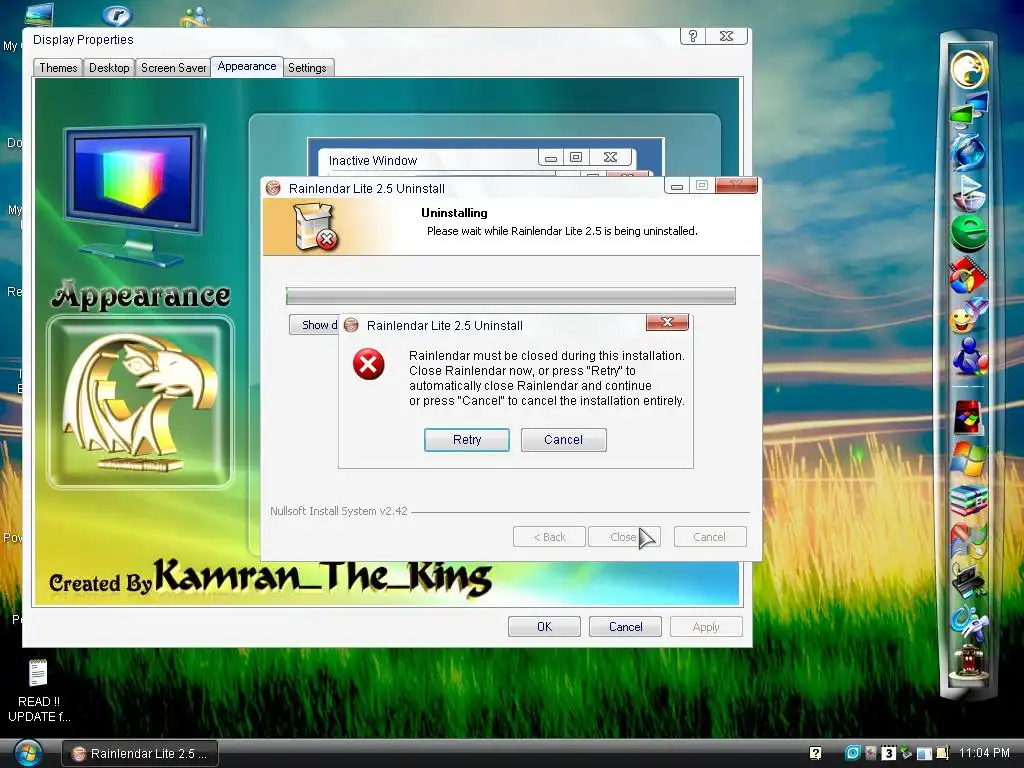Click the red error X icon in the dialog
This screenshot has height=768, width=1024.
(369, 364)
